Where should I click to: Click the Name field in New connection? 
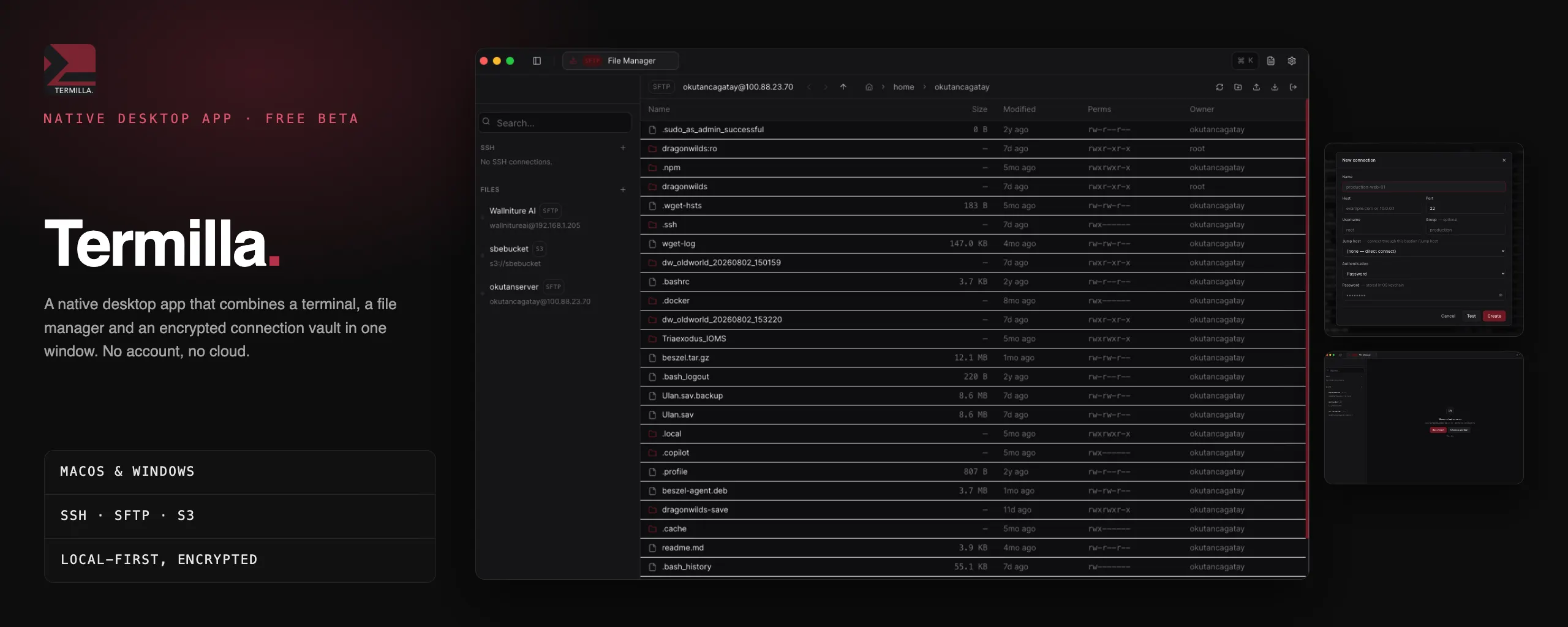(x=1423, y=187)
